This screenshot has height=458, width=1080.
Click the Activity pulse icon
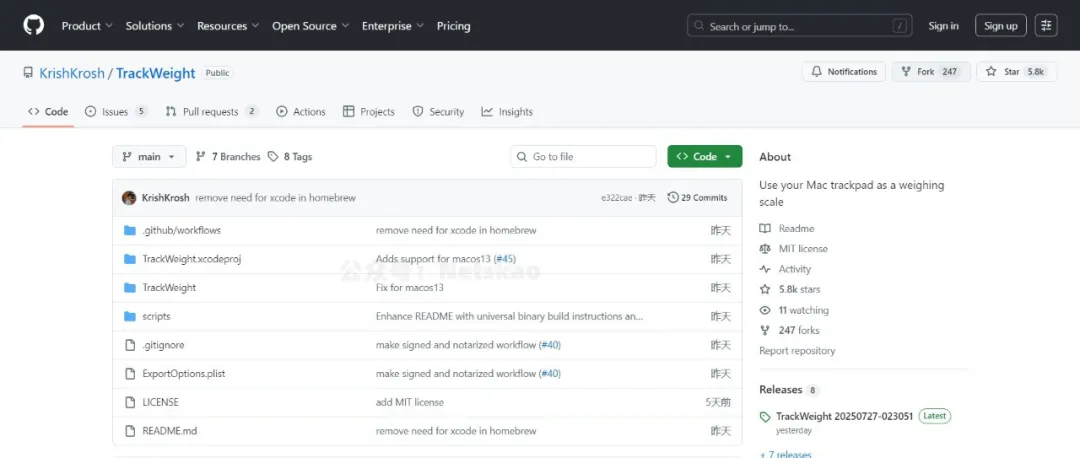click(765, 269)
